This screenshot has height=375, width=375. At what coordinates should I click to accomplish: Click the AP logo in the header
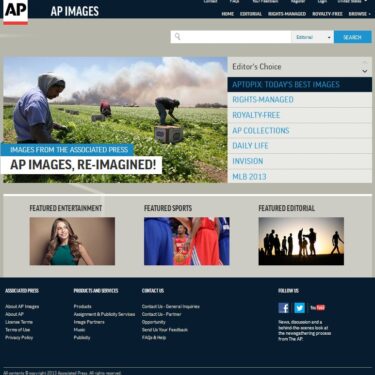(15, 12)
